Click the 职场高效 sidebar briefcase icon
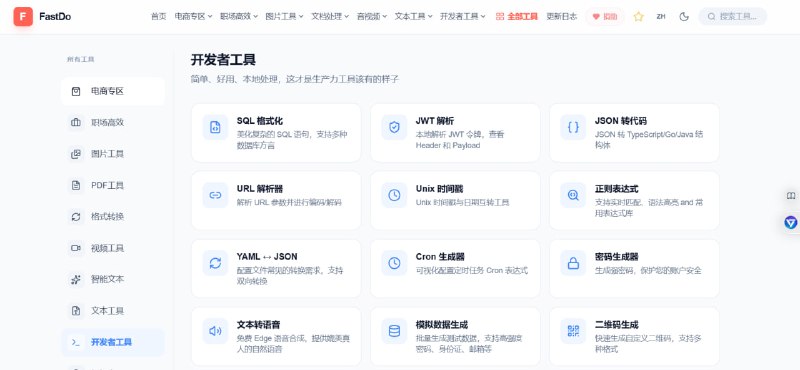This screenshot has height=370, width=800. (76, 122)
